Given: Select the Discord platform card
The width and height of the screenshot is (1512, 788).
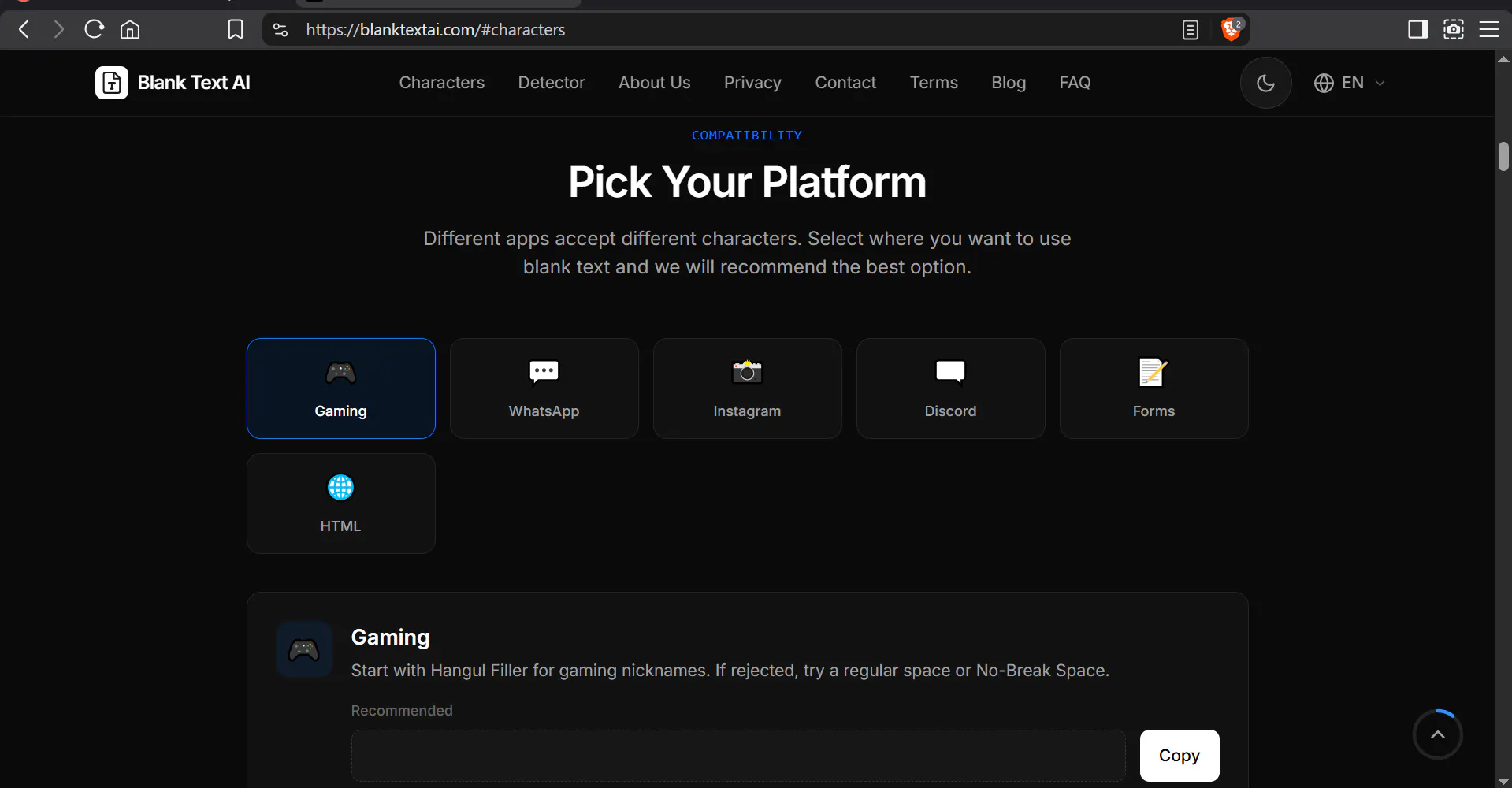Looking at the screenshot, I should point(951,388).
